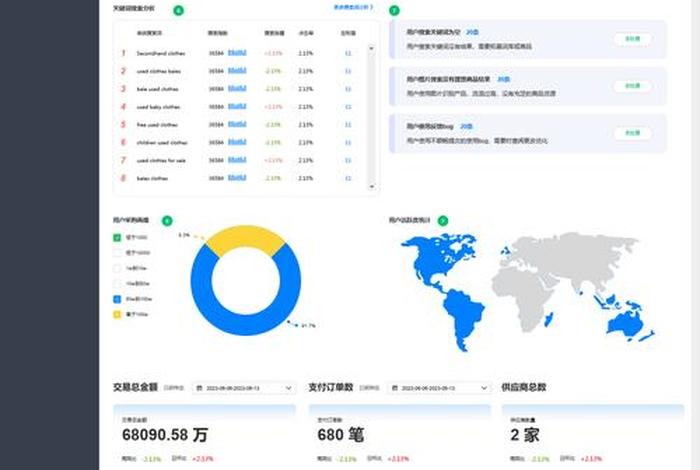Open last-column icon in used clothes for sale row

pyautogui.click(x=348, y=160)
